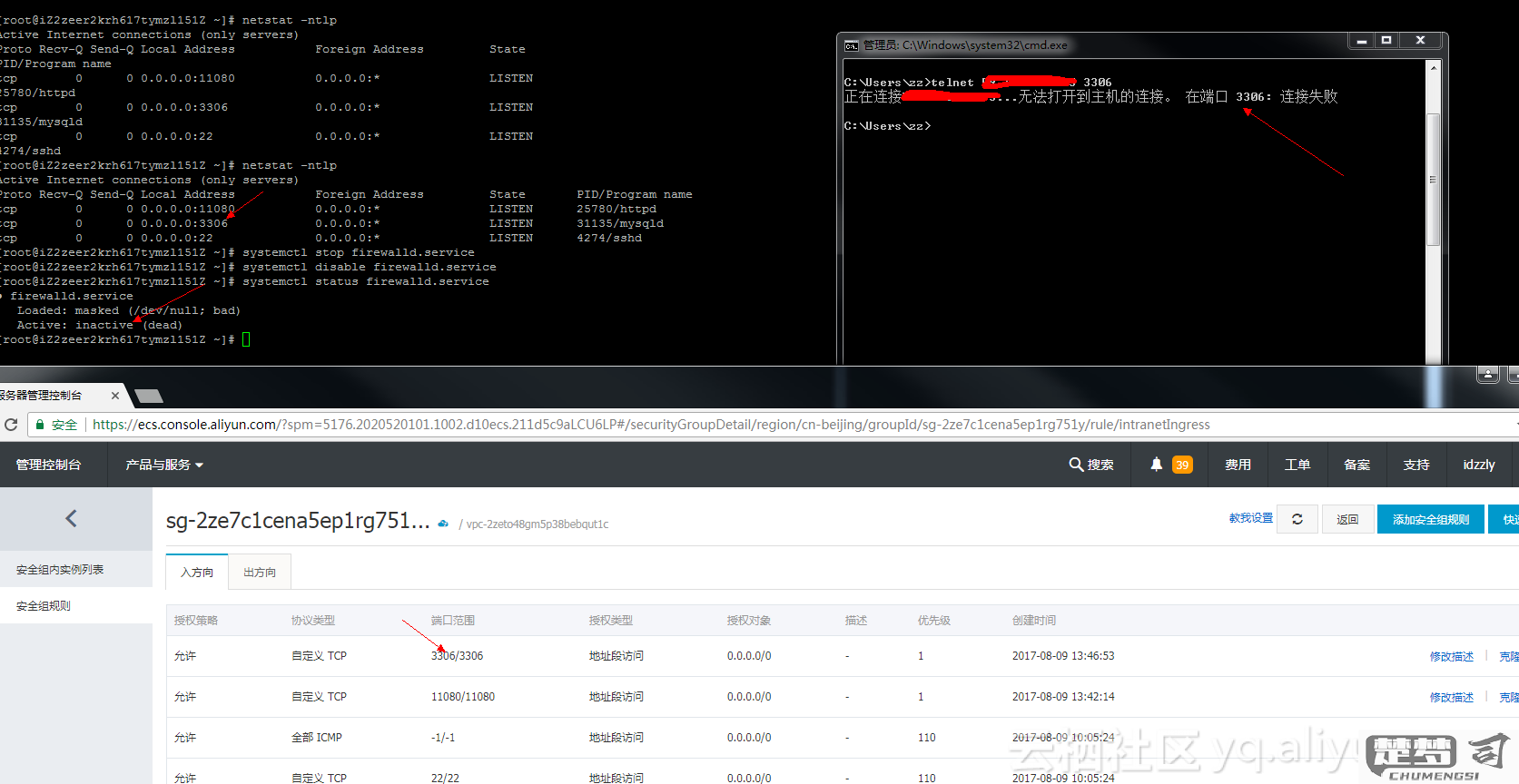Open a new browser tab
This screenshot has height=784, width=1519.
pyautogui.click(x=149, y=396)
